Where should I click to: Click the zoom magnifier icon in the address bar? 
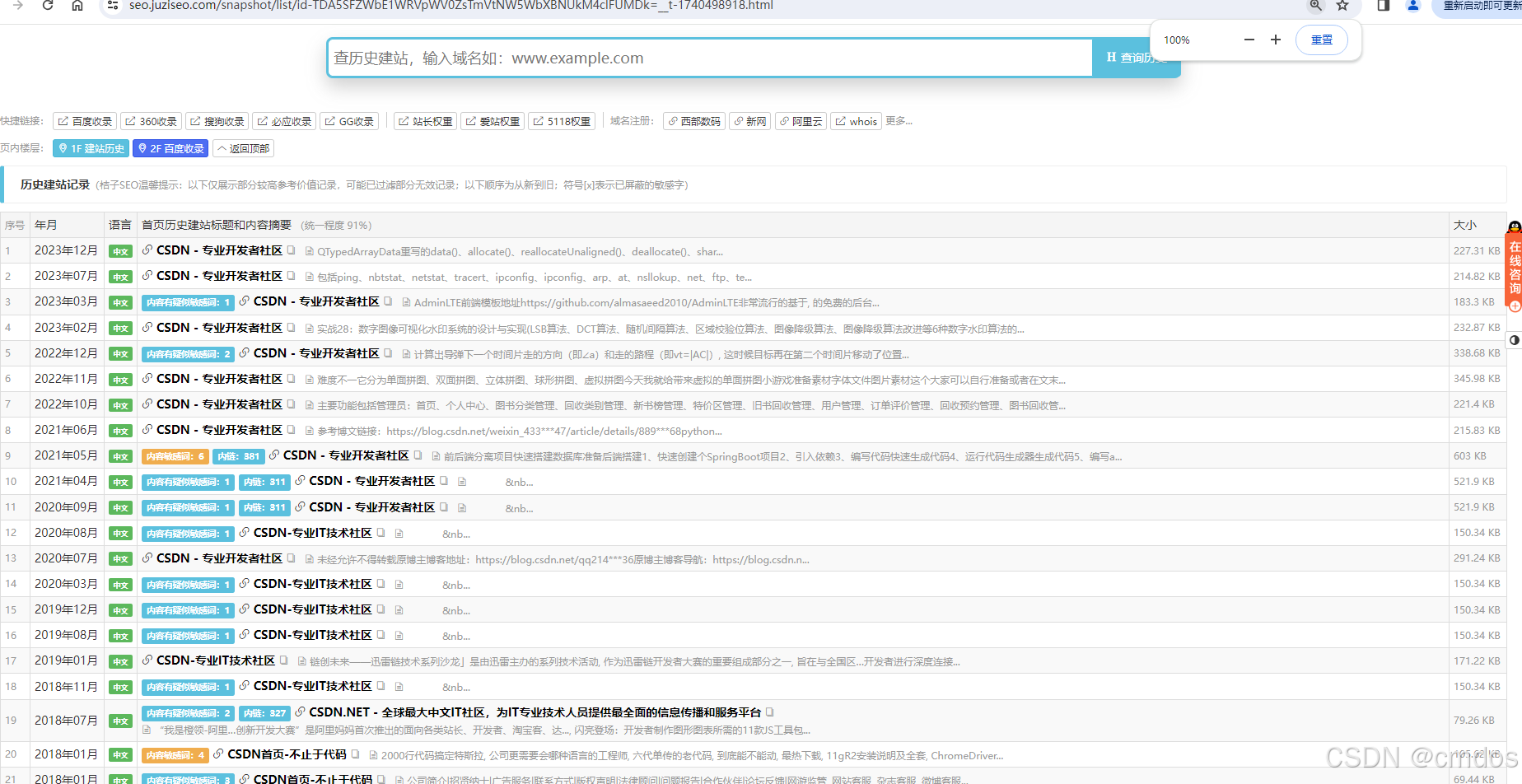[x=1315, y=6]
